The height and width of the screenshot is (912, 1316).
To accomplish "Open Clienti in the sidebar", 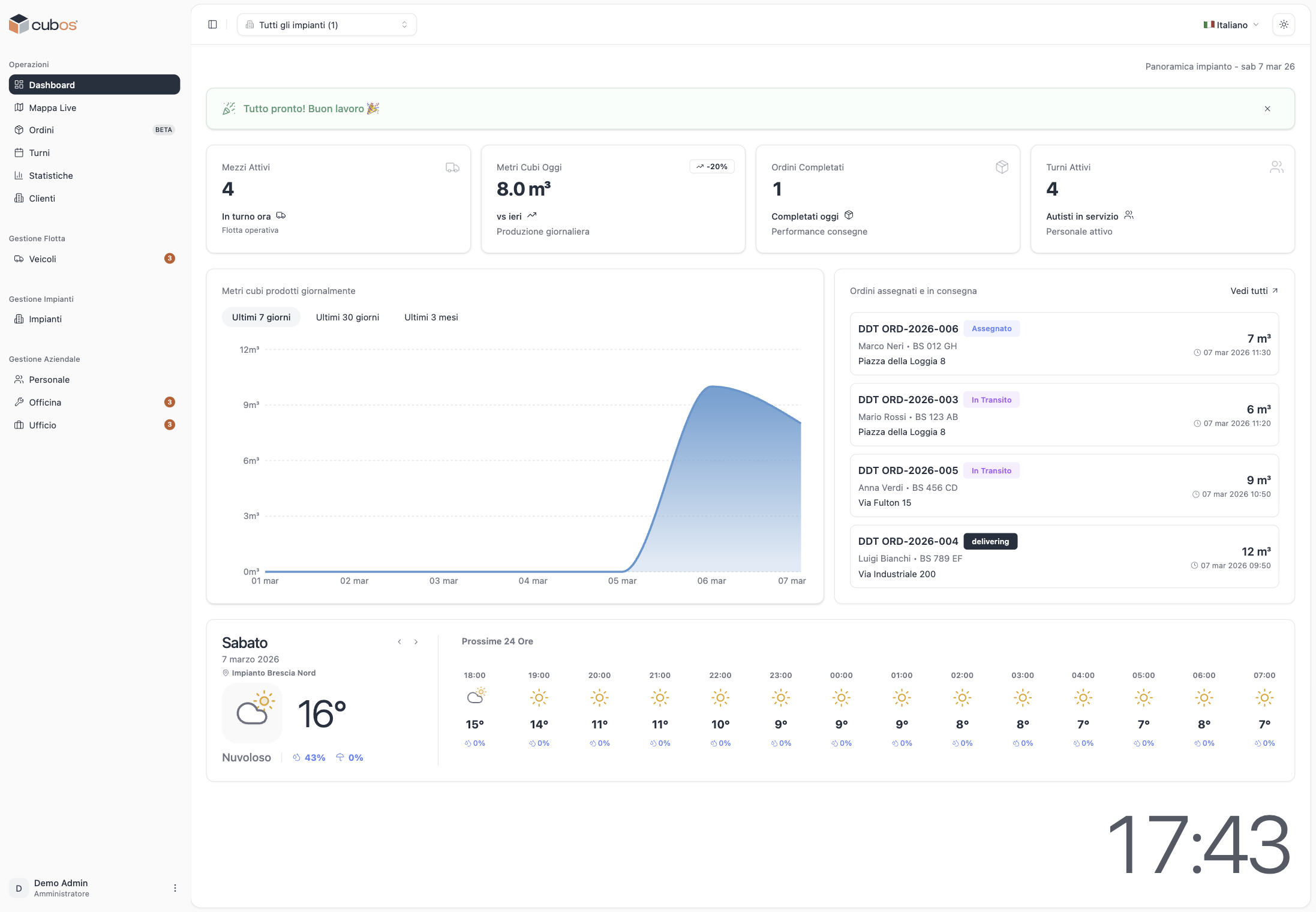I will point(41,199).
